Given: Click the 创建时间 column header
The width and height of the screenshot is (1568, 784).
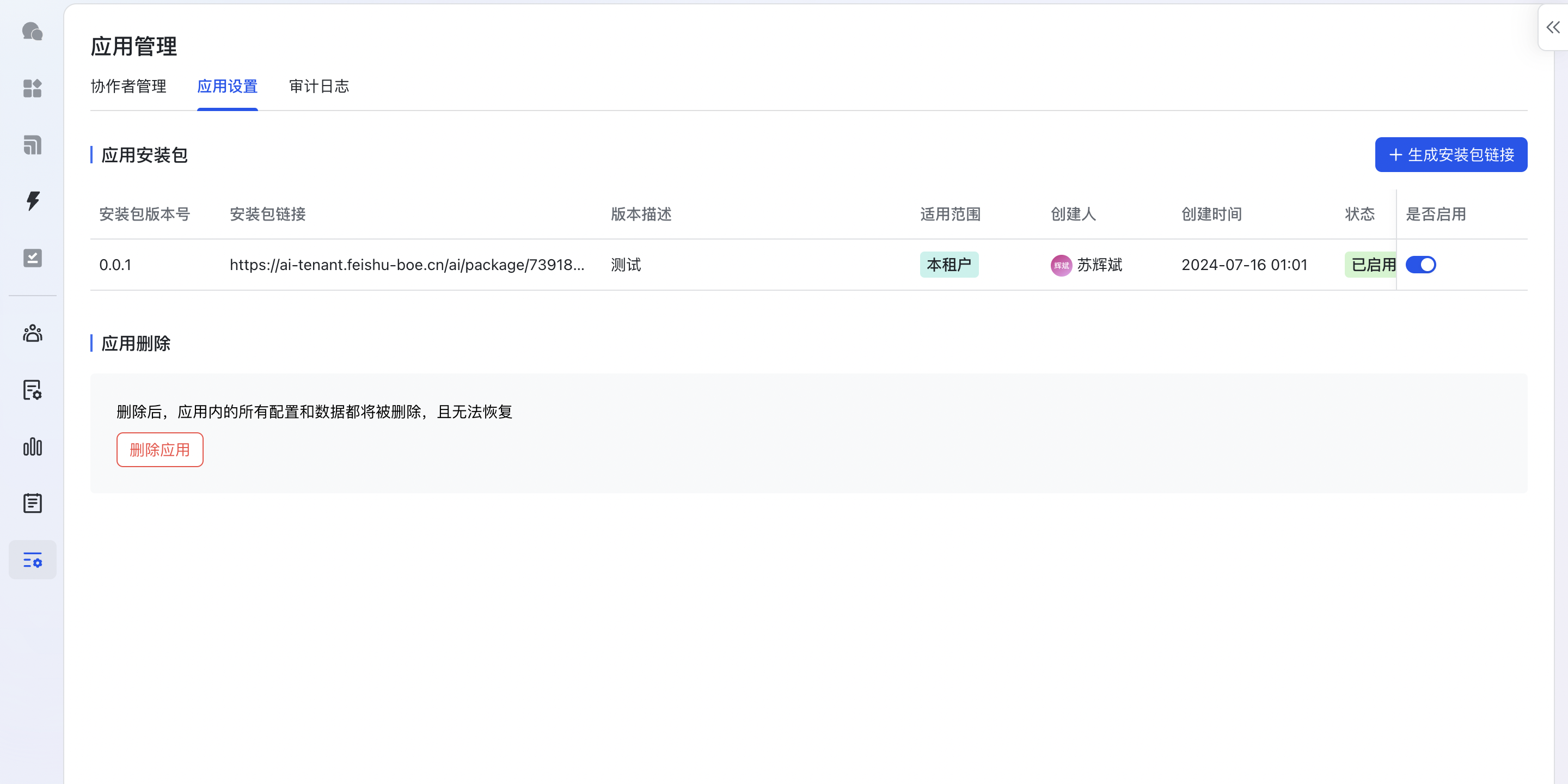Looking at the screenshot, I should [x=1211, y=215].
